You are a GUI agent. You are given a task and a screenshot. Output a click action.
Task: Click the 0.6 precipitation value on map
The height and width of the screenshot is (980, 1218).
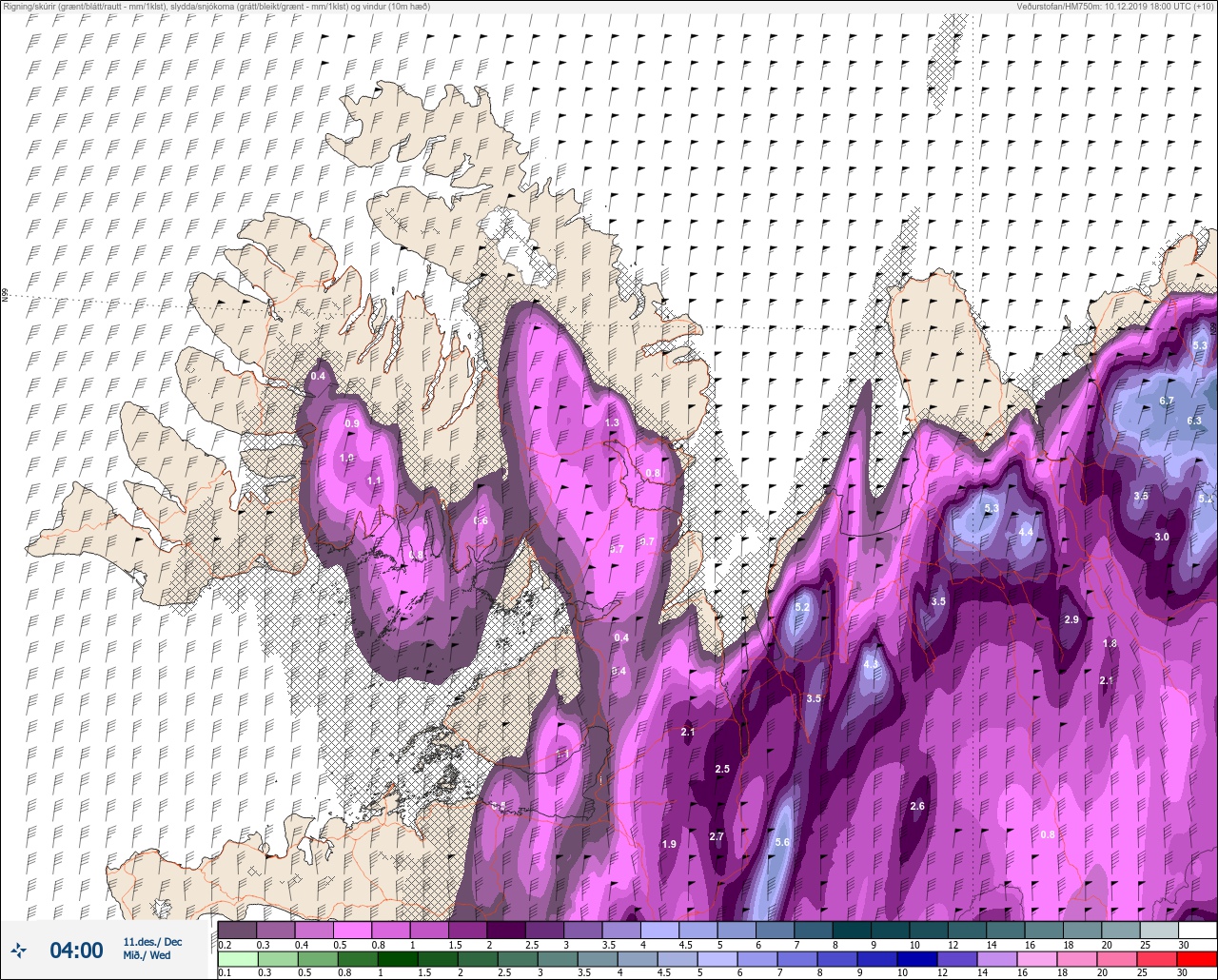[x=481, y=520]
